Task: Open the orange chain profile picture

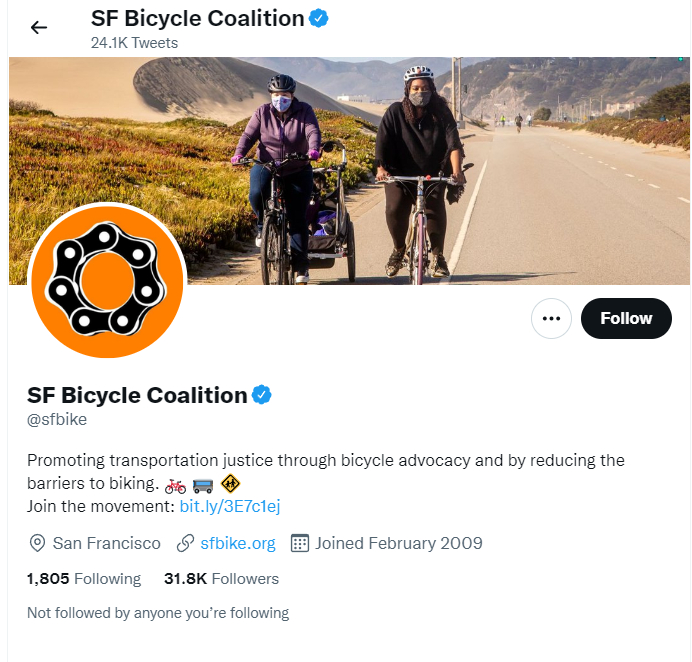Action: (x=107, y=281)
